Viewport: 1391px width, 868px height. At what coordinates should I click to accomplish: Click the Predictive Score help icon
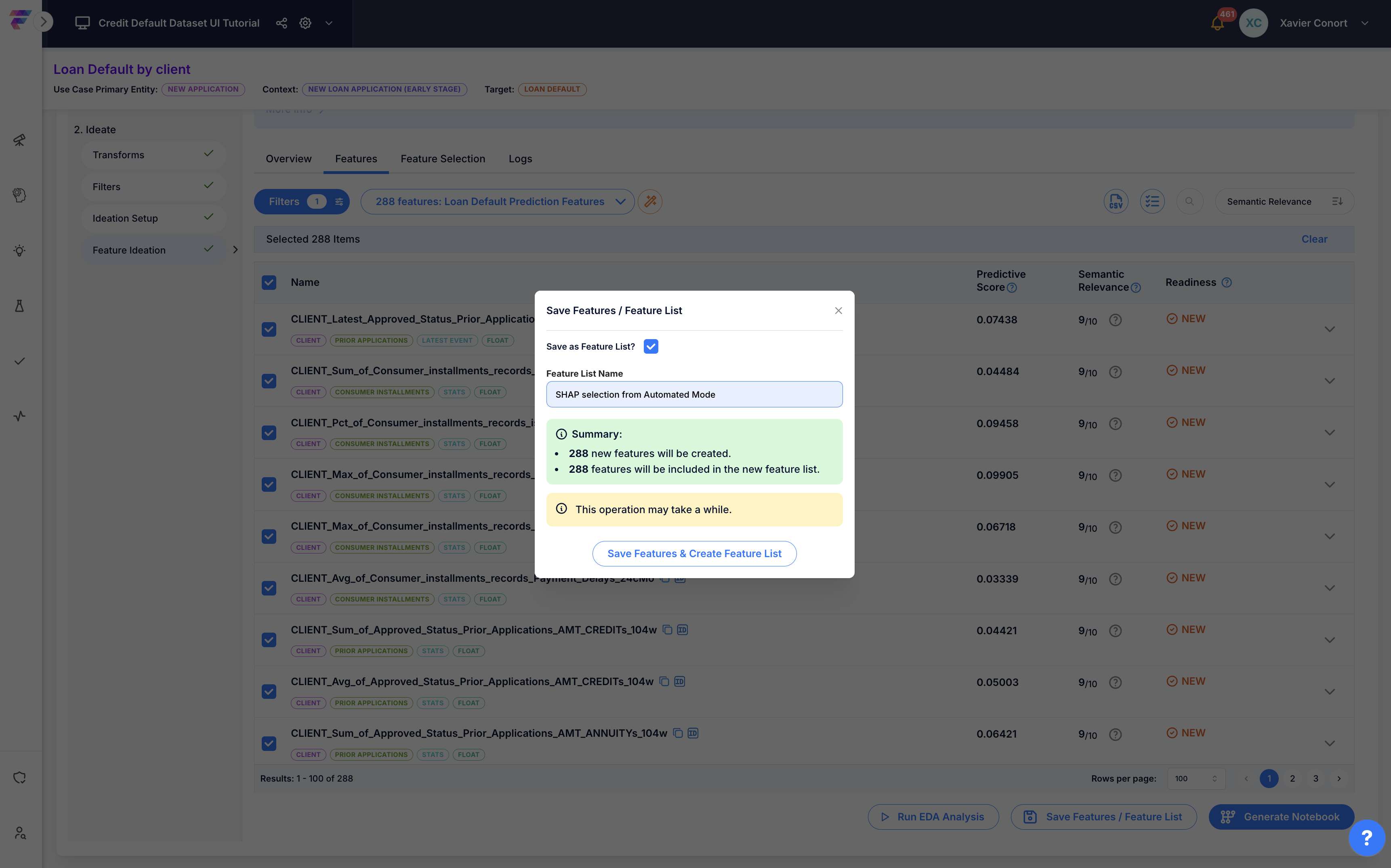[x=1012, y=287]
